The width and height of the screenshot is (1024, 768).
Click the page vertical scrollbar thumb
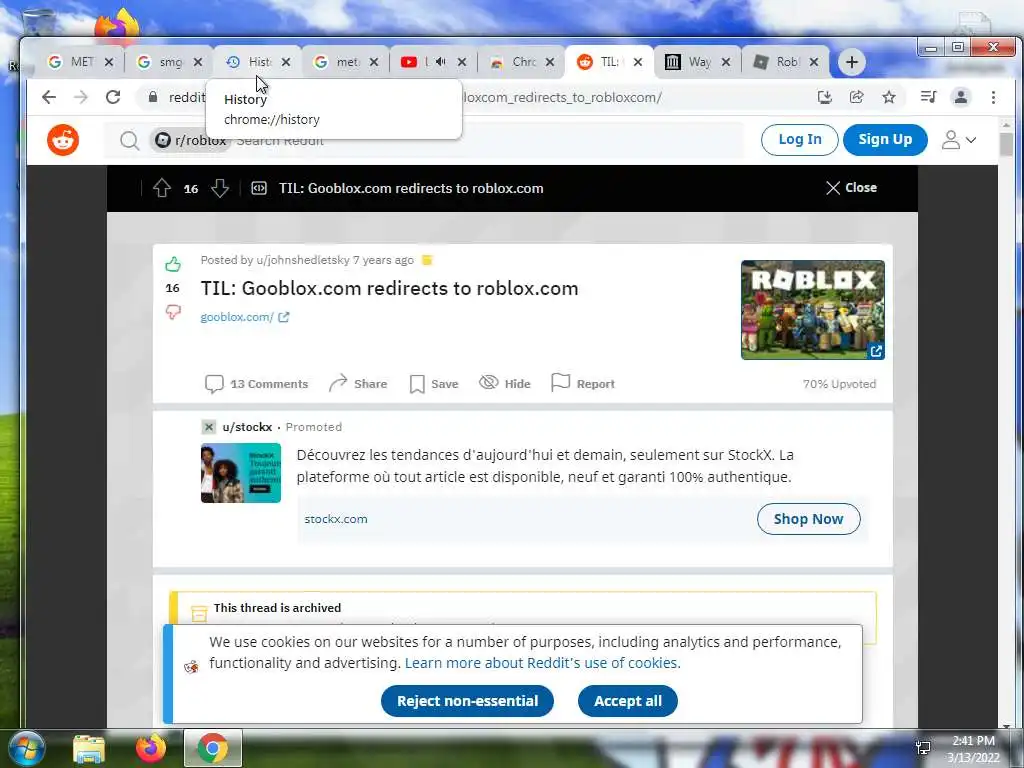click(x=1006, y=145)
